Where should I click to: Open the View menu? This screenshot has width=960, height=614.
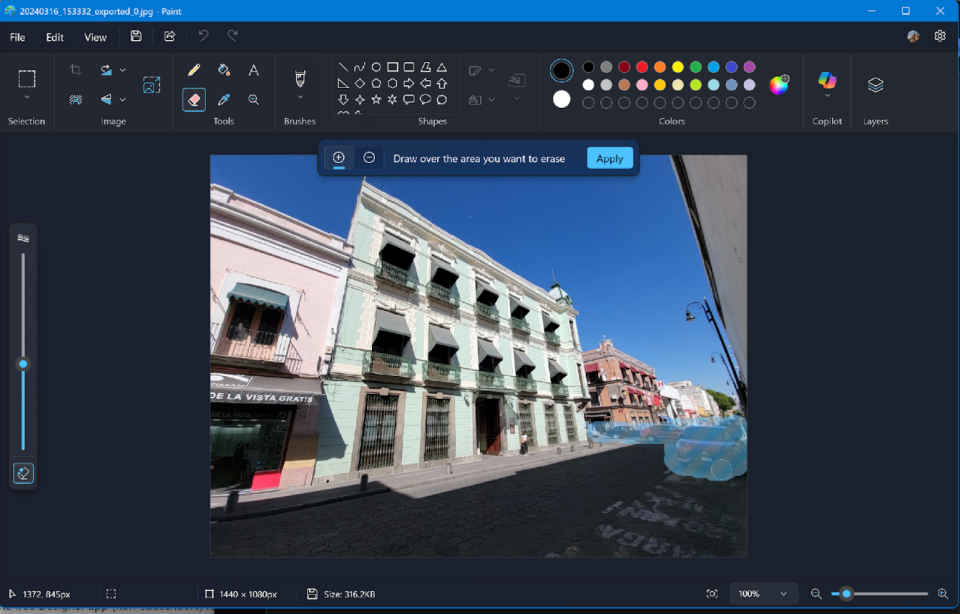(x=95, y=37)
